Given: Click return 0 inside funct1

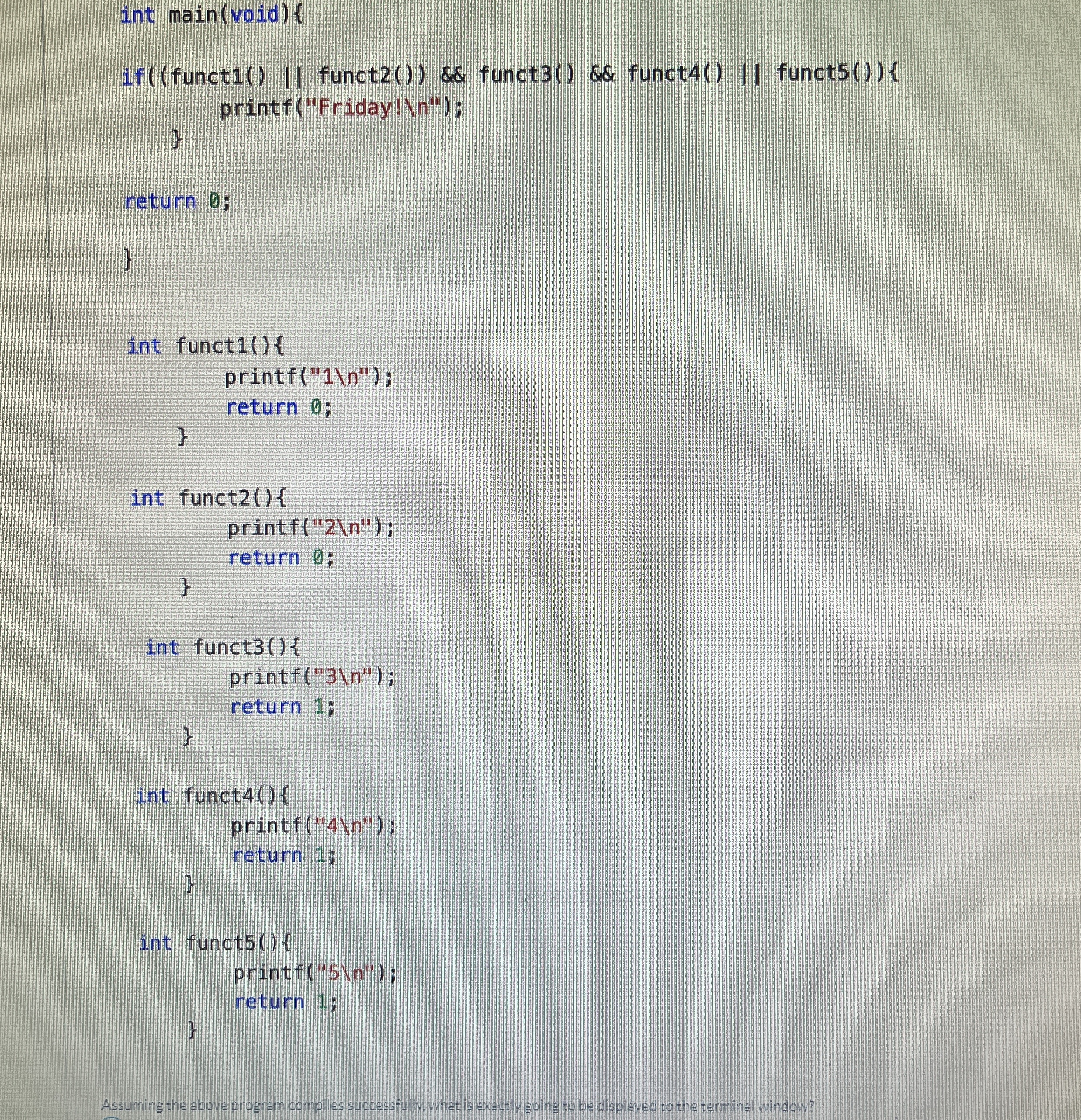Looking at the screenshot, I should (280, 407).
